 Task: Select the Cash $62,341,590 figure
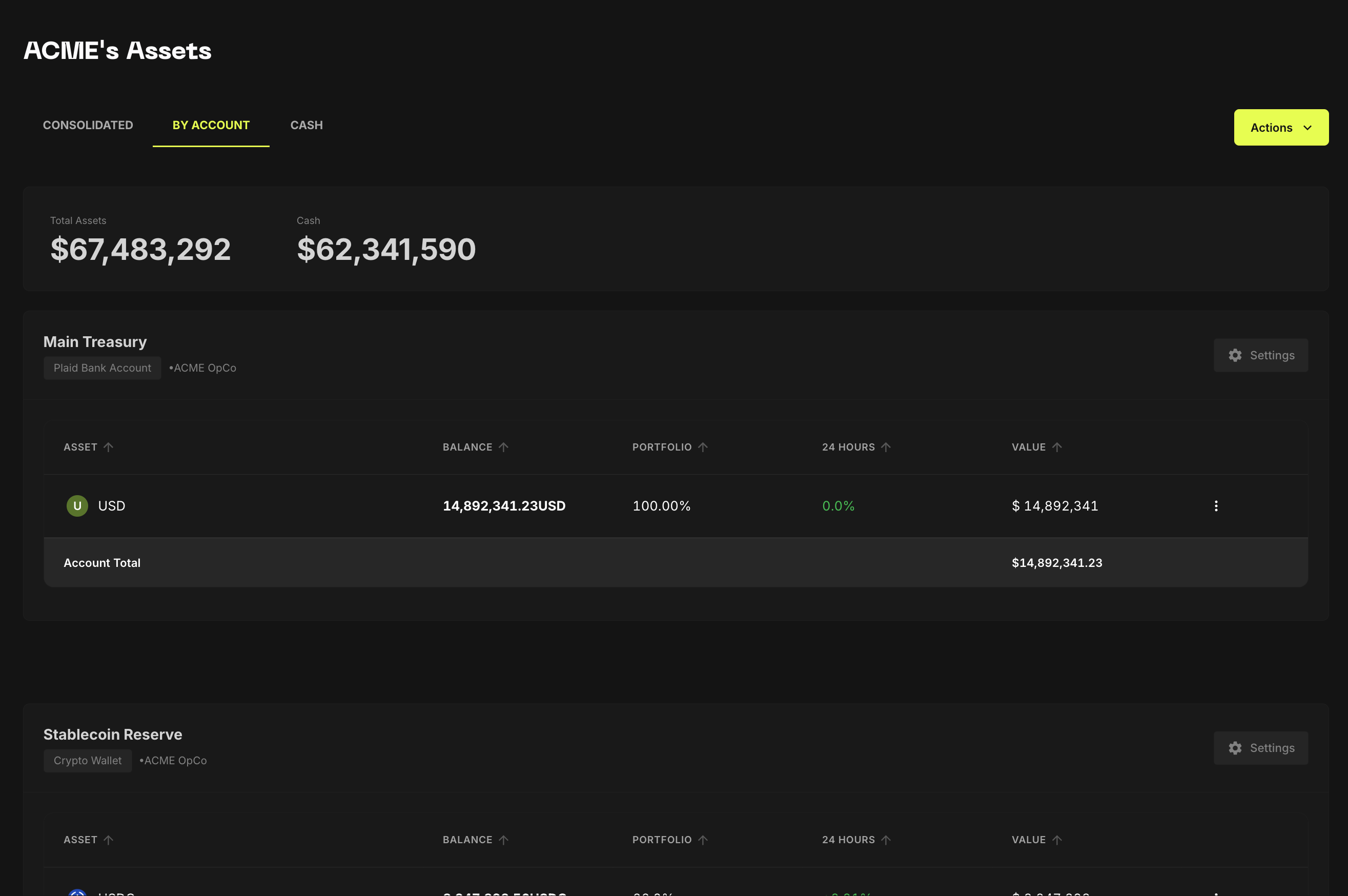point(386,250)
